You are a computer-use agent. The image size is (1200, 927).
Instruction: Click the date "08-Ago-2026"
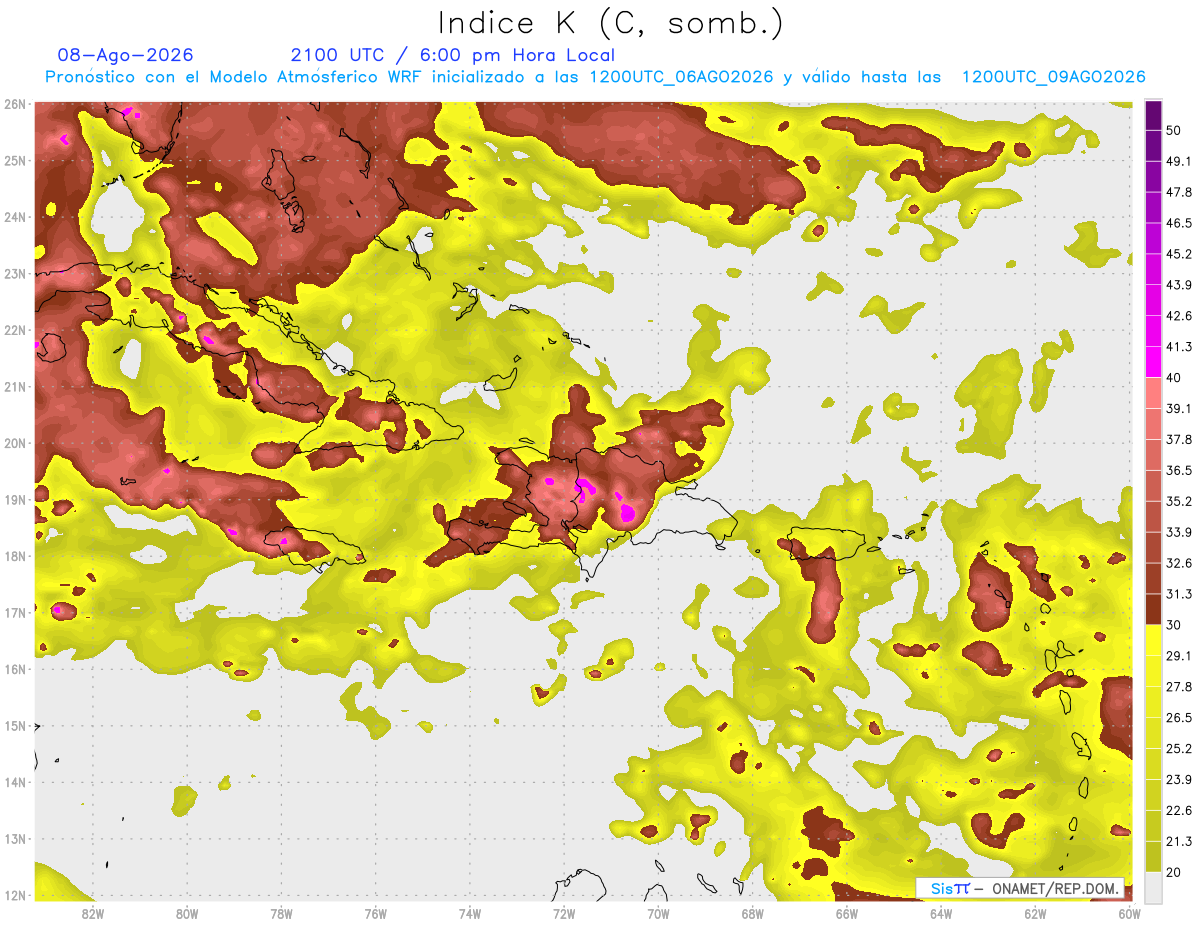(x=126, y=55)
